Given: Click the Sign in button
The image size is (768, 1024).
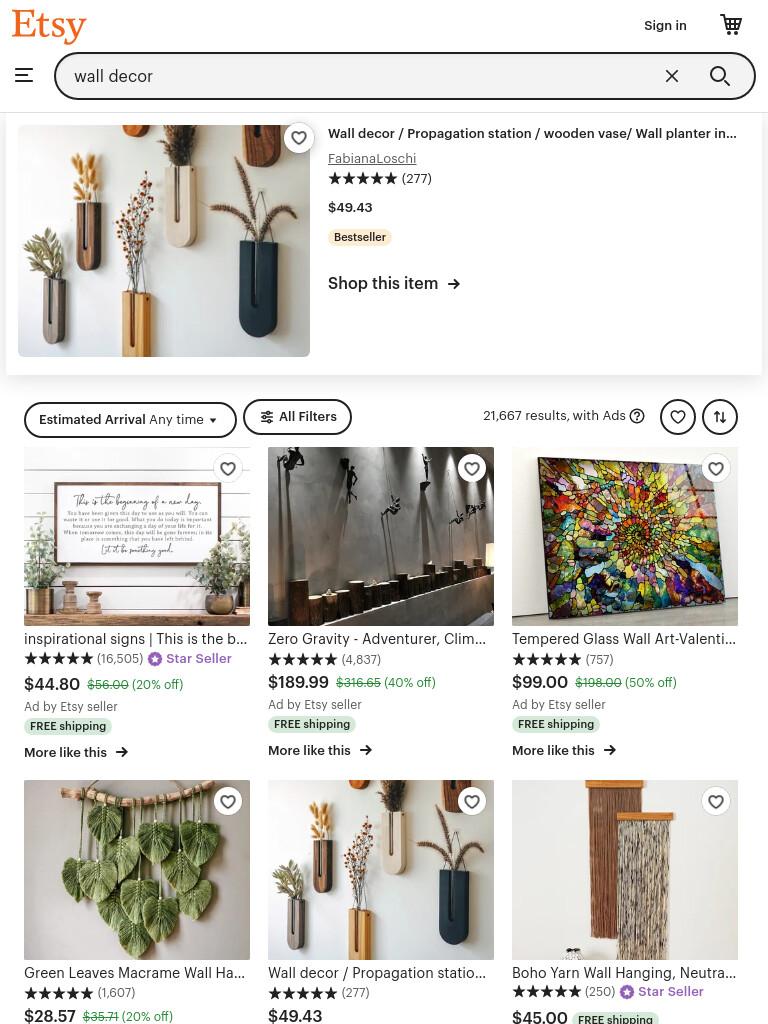Looking at the screenshot, I should point(665,25).
